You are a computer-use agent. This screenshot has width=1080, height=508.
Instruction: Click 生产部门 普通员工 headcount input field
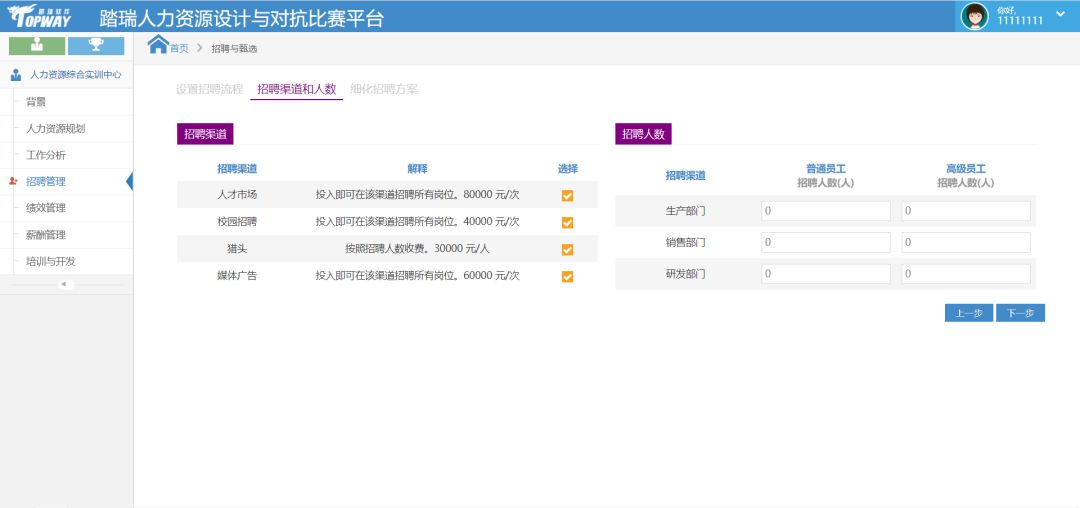point(825,211)
